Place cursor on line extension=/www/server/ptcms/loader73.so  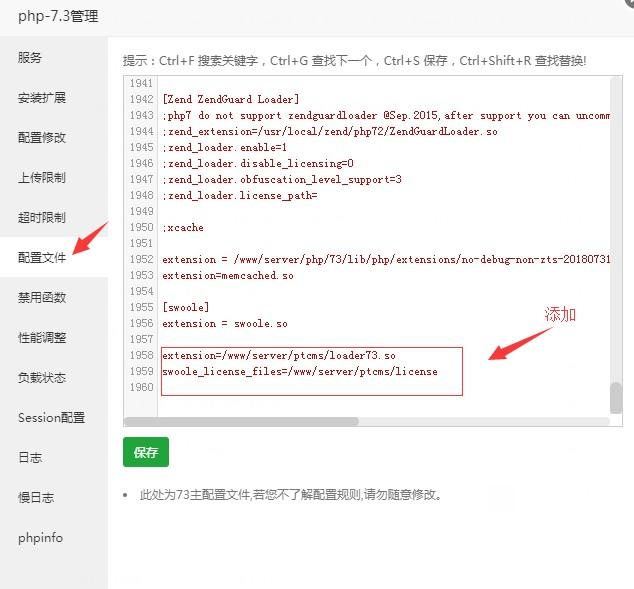coord(279,355)
